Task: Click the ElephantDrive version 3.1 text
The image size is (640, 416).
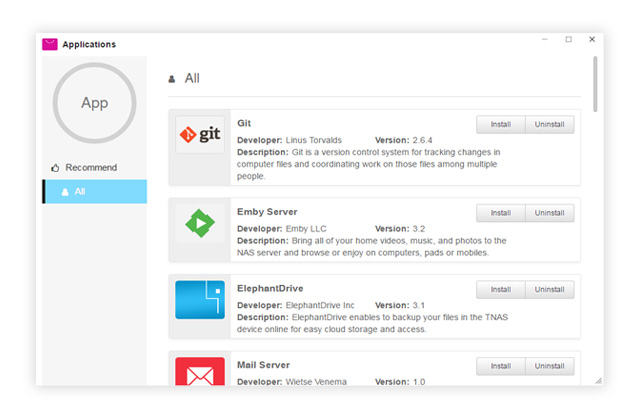Action: click(x=418, y=305)
